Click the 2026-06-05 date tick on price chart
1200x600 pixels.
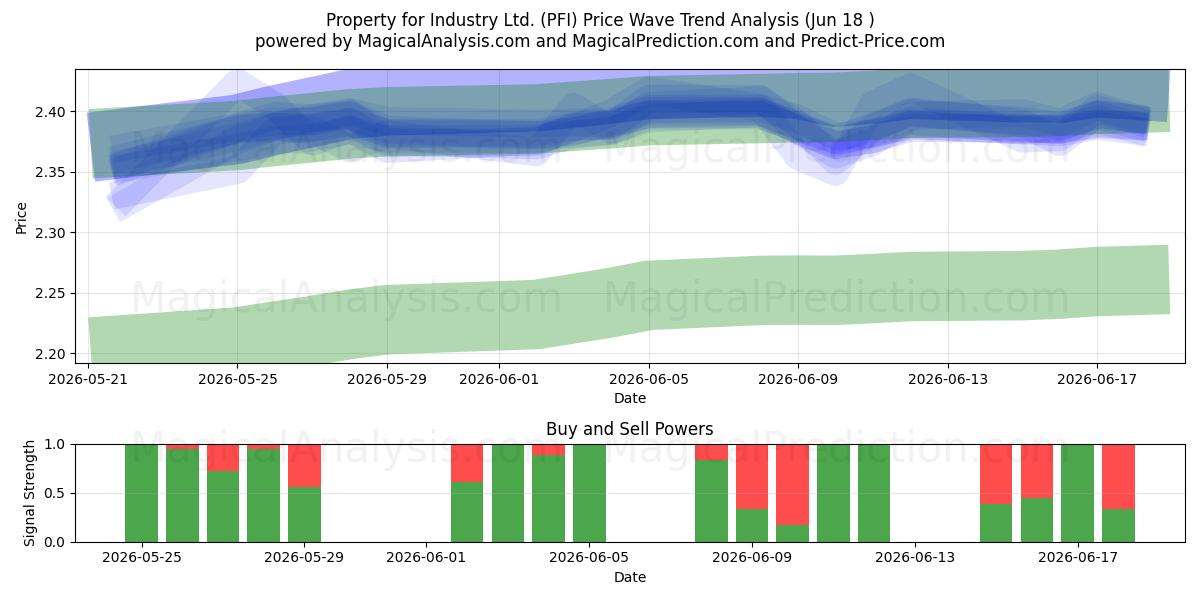point(649,379)
